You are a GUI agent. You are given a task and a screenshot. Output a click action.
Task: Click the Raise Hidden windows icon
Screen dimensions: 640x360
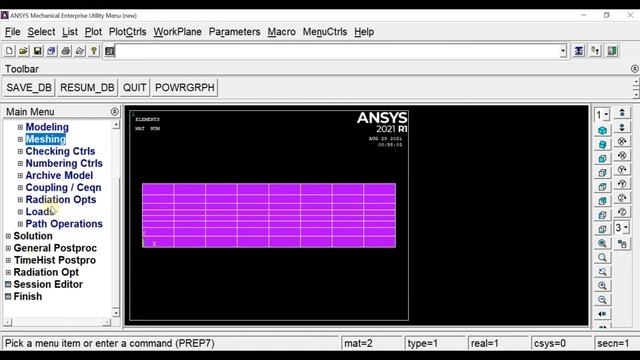tap(579, 51)
